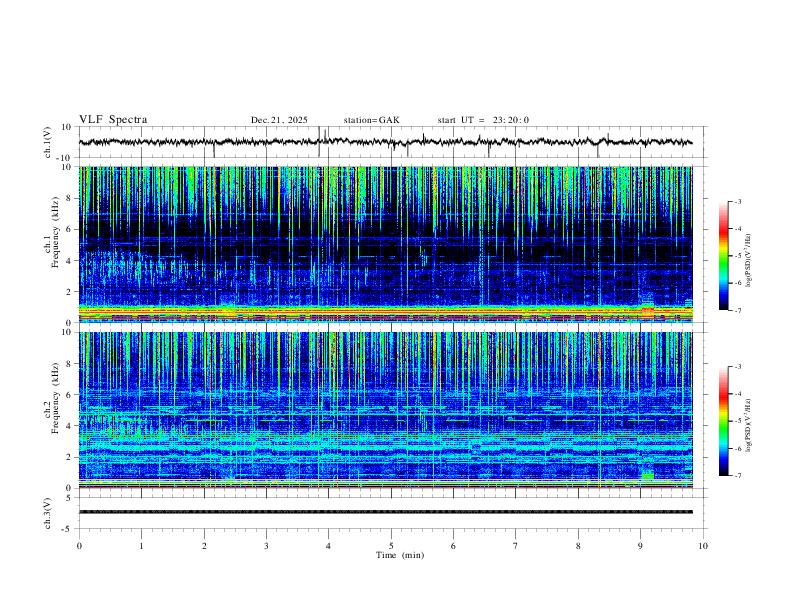Click time axis tick label "7"
The width and height of the screenshot is (792, 612).
(516, 546)
